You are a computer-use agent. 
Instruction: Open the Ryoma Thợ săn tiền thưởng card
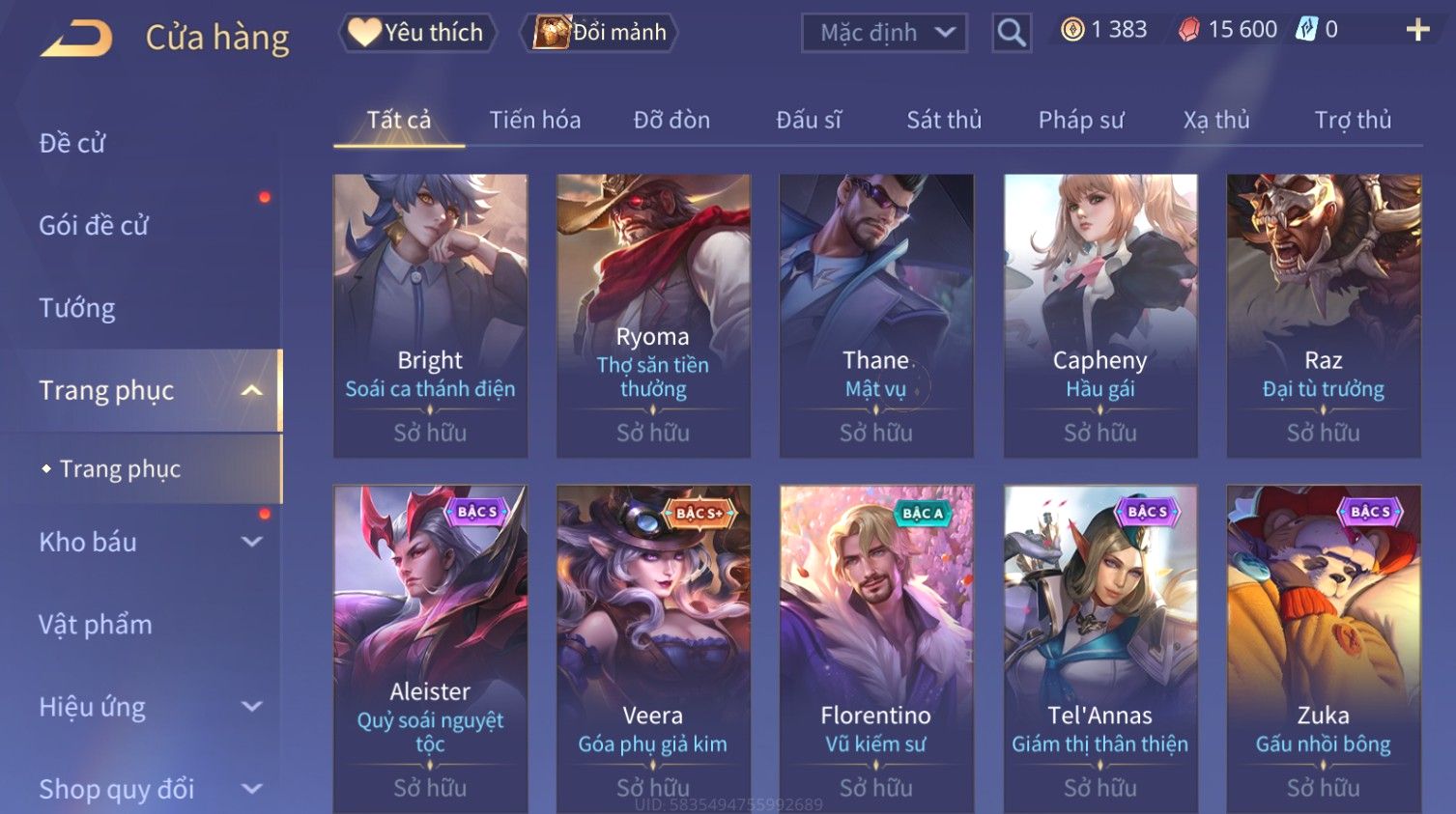(653, 316)
